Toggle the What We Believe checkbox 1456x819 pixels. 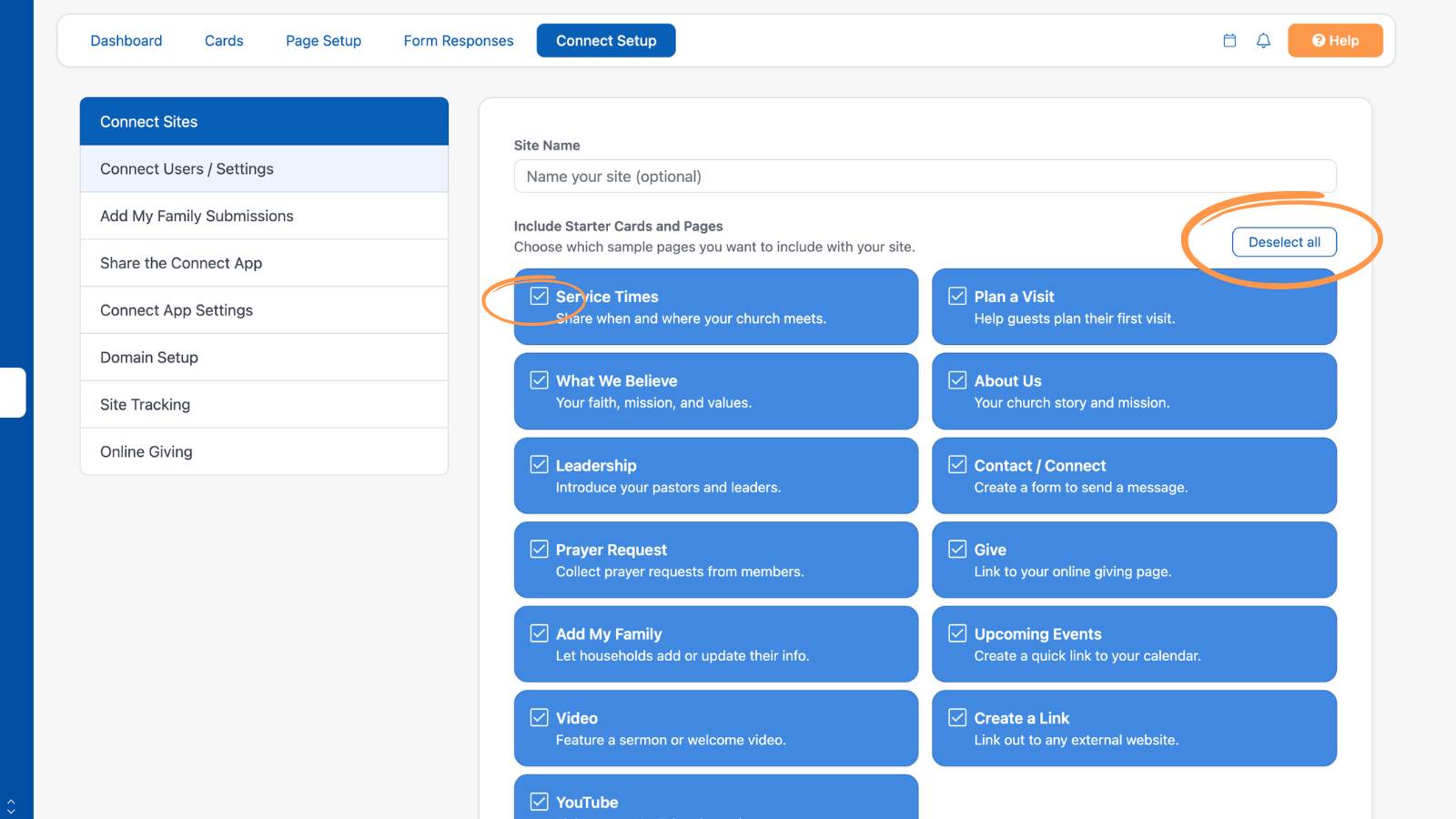tap(540, 380)
